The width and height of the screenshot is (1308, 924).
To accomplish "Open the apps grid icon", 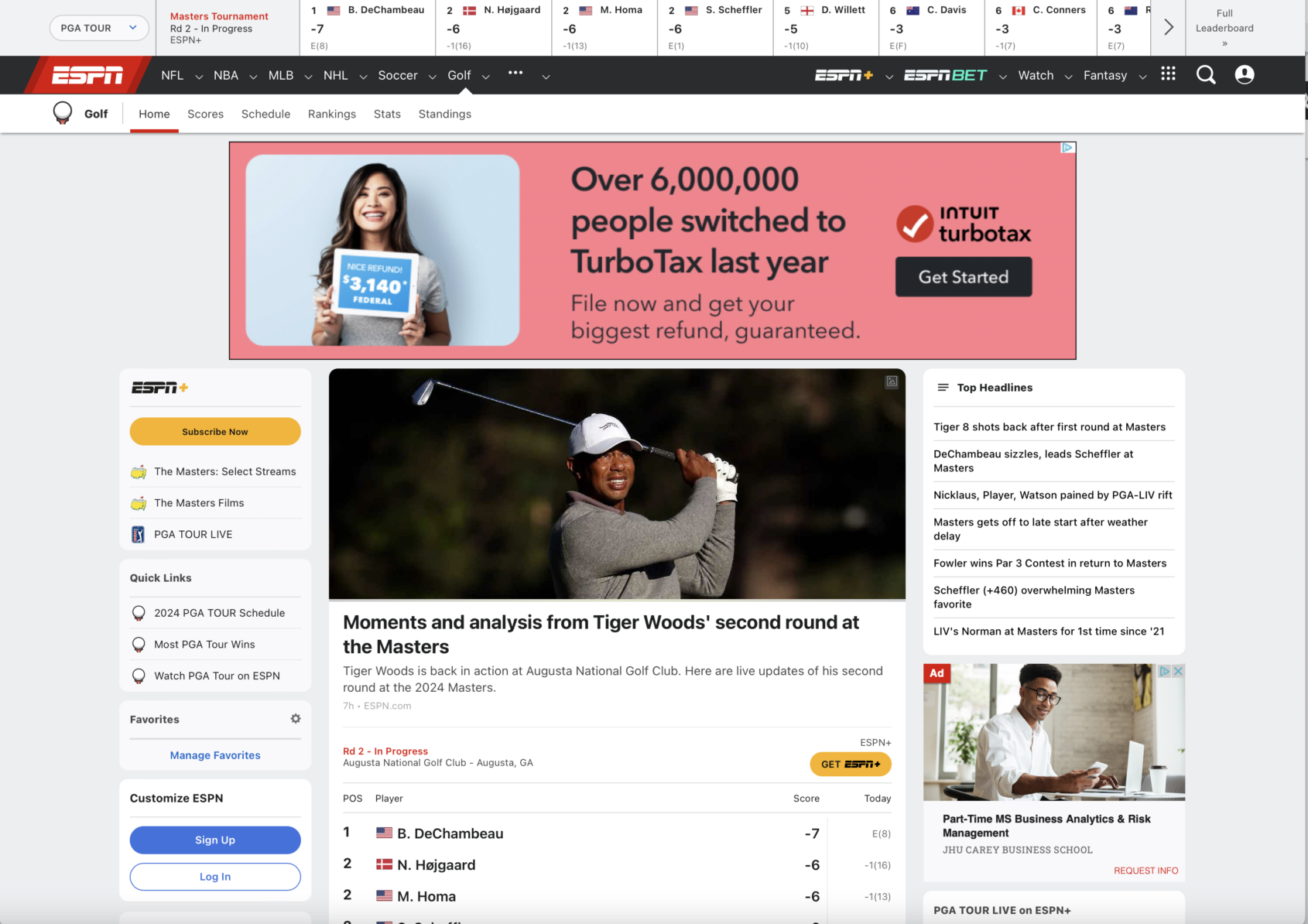I will click(x=1168, y=74).
